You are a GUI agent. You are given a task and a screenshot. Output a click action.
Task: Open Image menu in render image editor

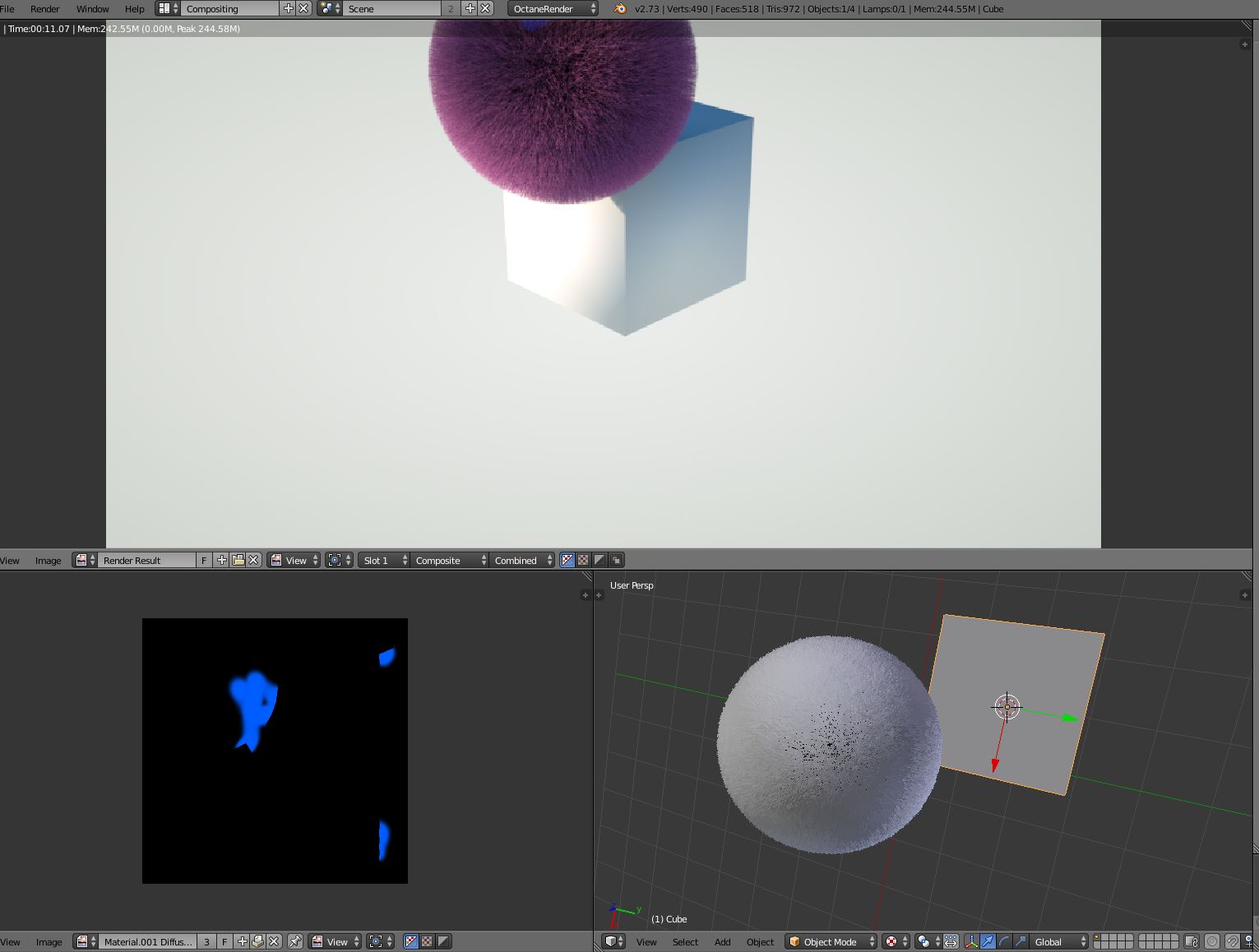(x=48, y=561)
